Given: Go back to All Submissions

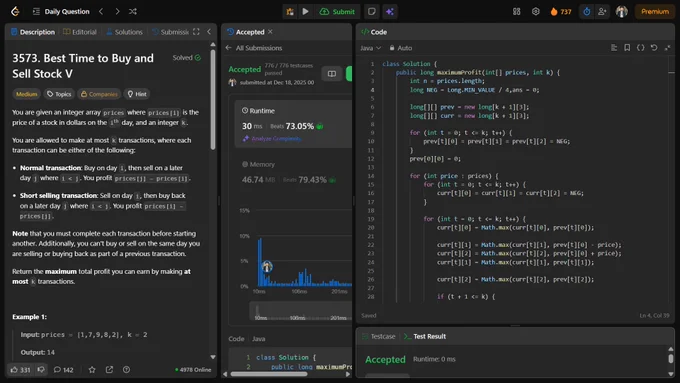Looking at the screenshot, I should 254,48.
